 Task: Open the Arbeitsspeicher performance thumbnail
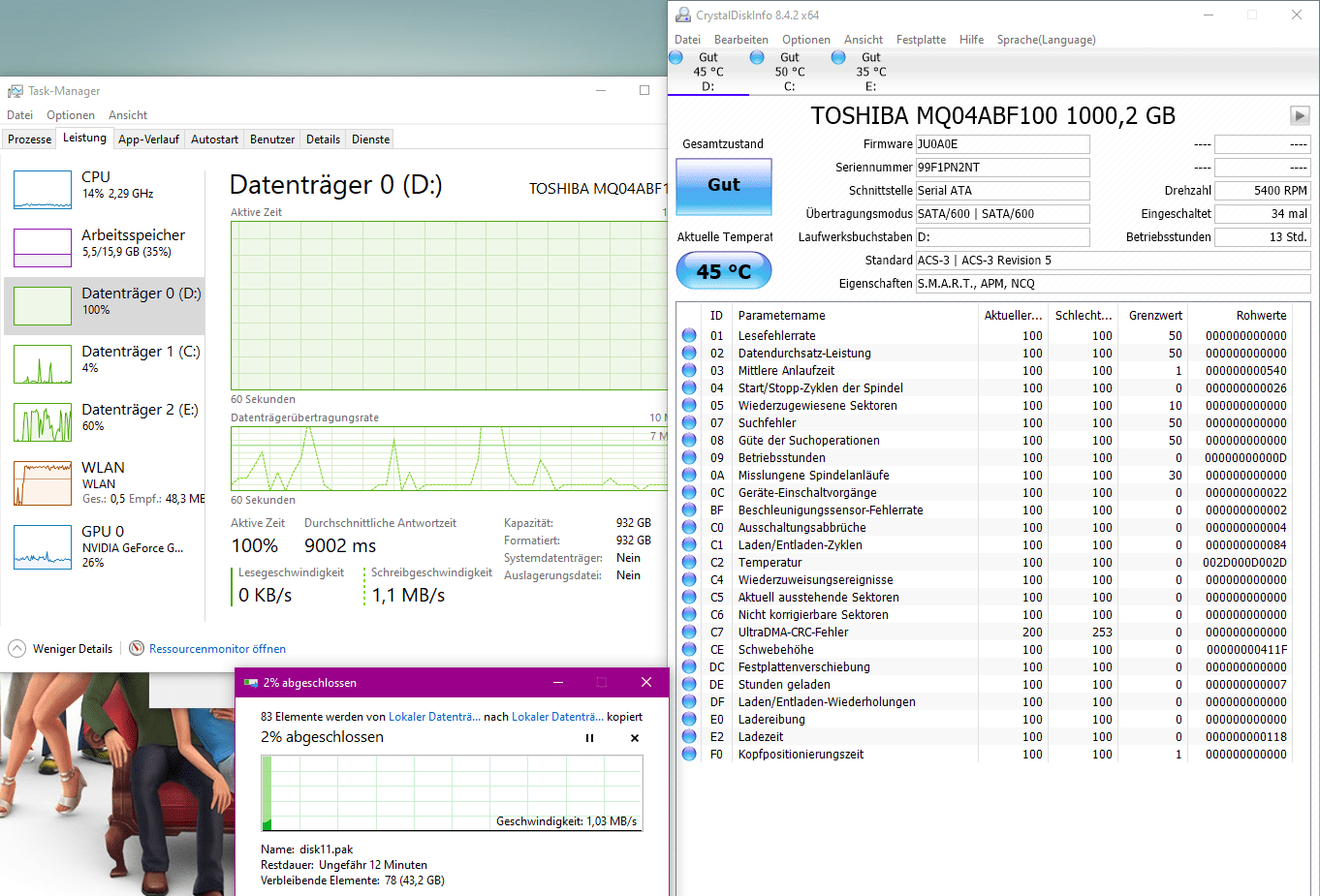tap(43, 248)
